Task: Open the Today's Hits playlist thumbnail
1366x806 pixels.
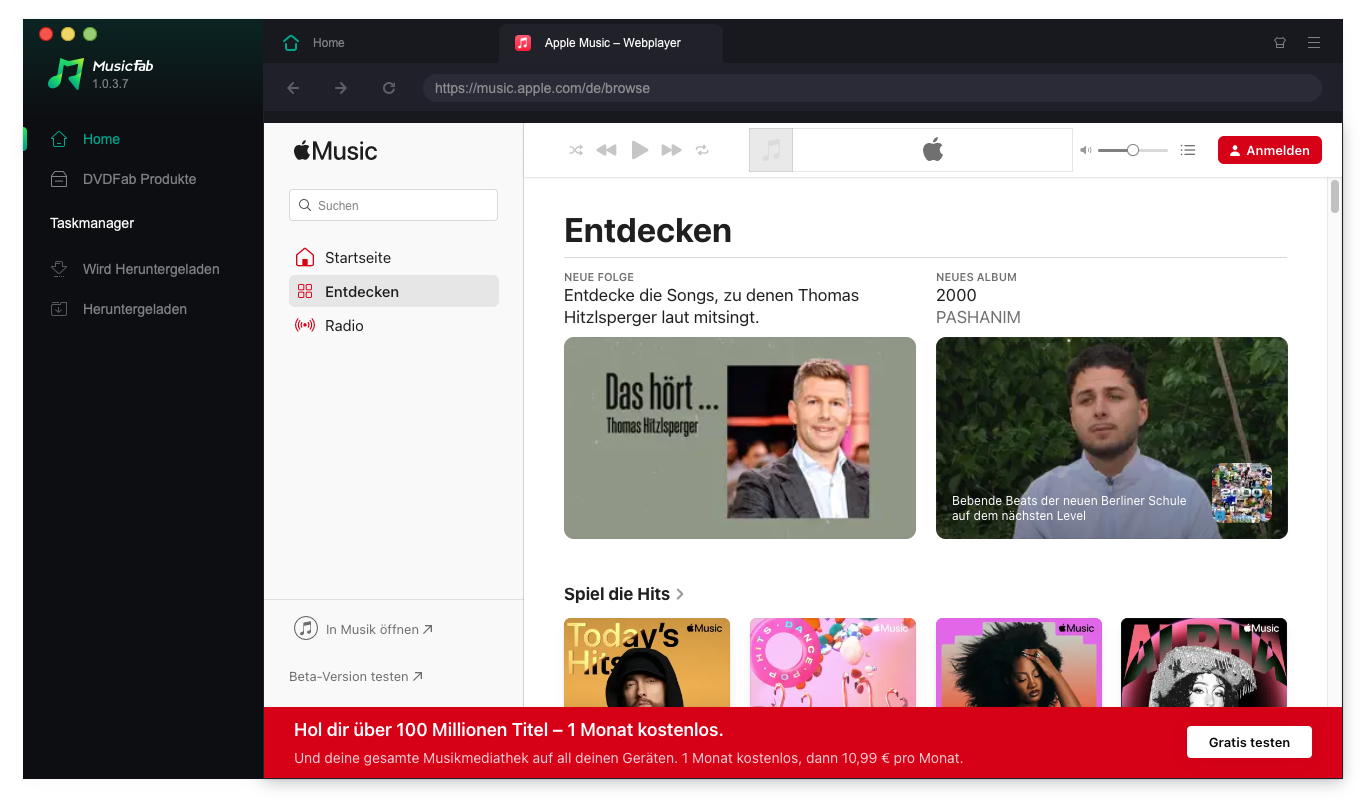Action: pyautogui.click(x=647, y=662)
